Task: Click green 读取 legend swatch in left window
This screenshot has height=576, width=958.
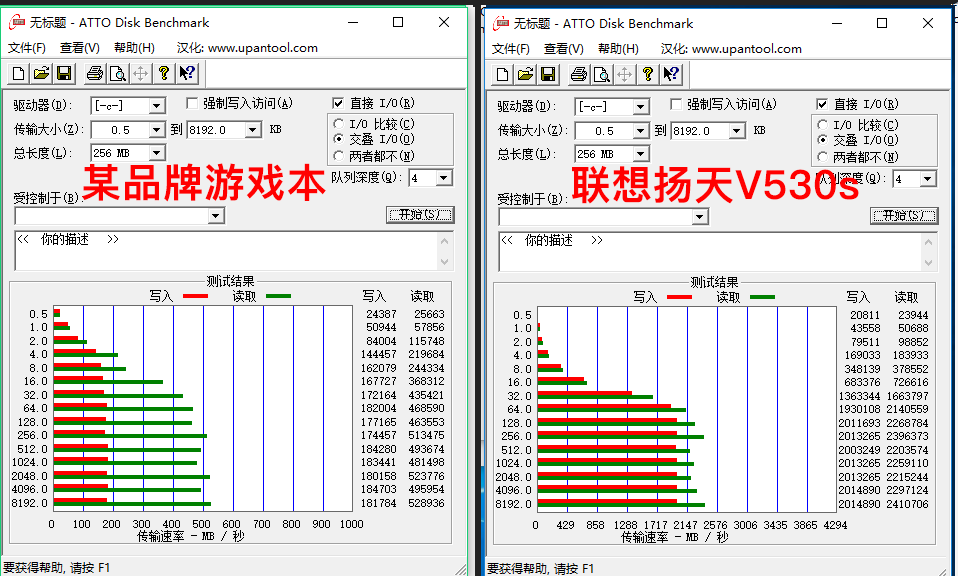Action: click(x=279, y=296)
